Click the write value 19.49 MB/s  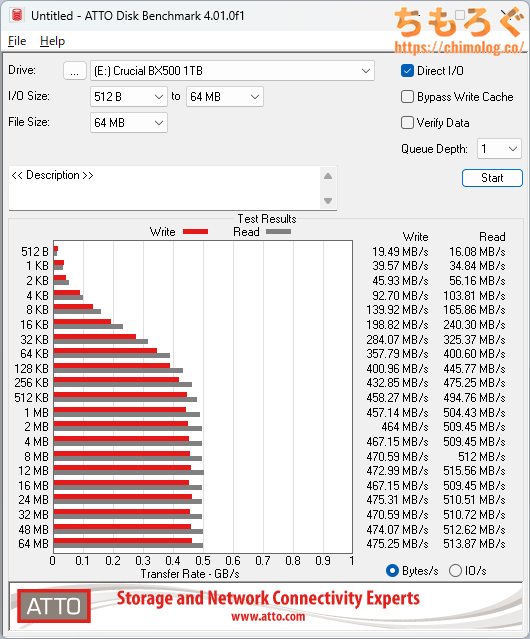click(x=400, y=252)
